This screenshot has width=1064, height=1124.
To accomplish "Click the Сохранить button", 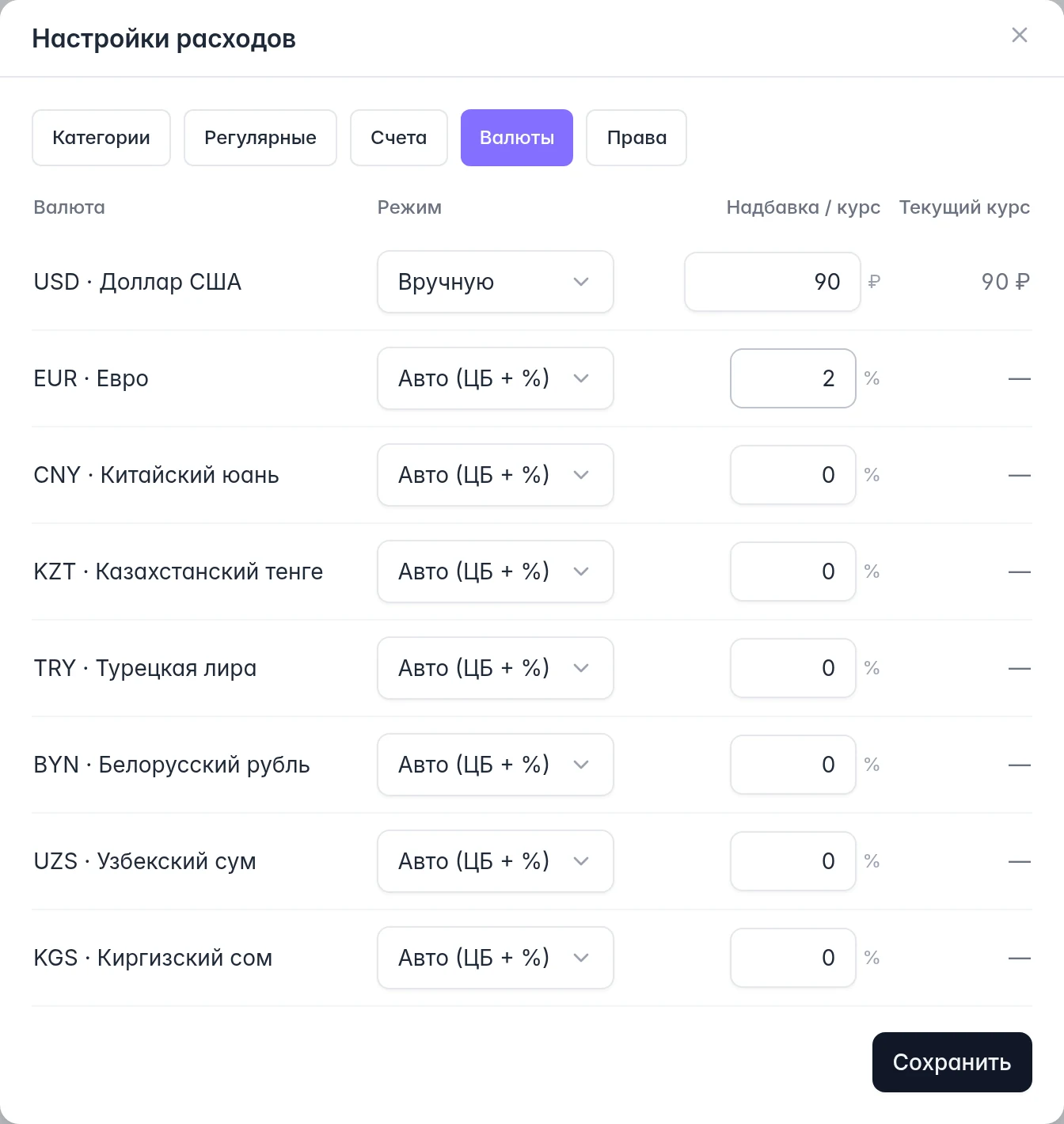I will (x=952, y=1062).
